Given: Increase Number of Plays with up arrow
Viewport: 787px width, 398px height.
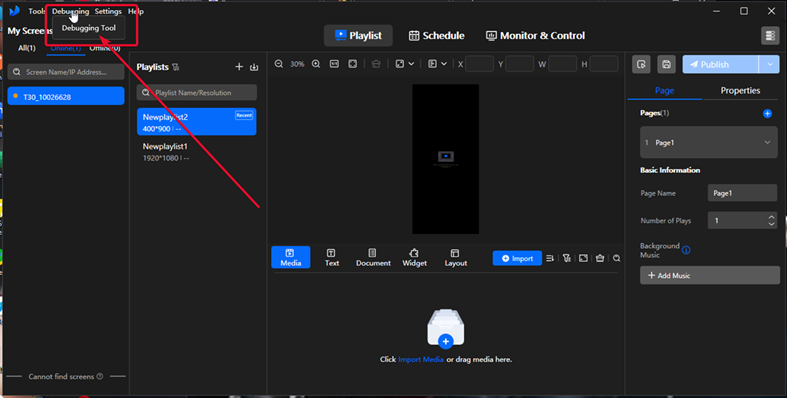Looking at the screenshot, I should click(771, 217).
